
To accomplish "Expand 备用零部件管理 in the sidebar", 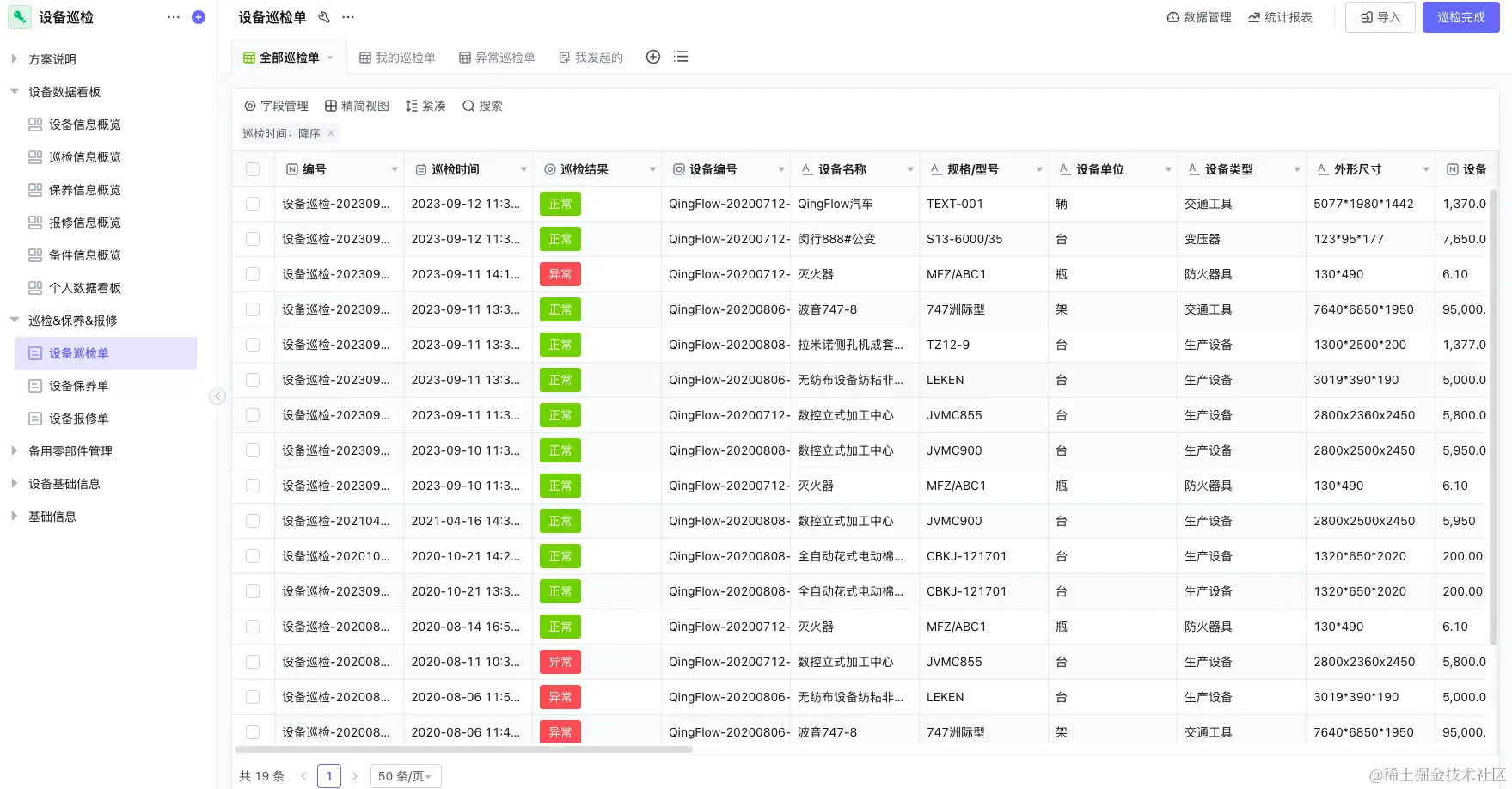I will tap(14, 450).
